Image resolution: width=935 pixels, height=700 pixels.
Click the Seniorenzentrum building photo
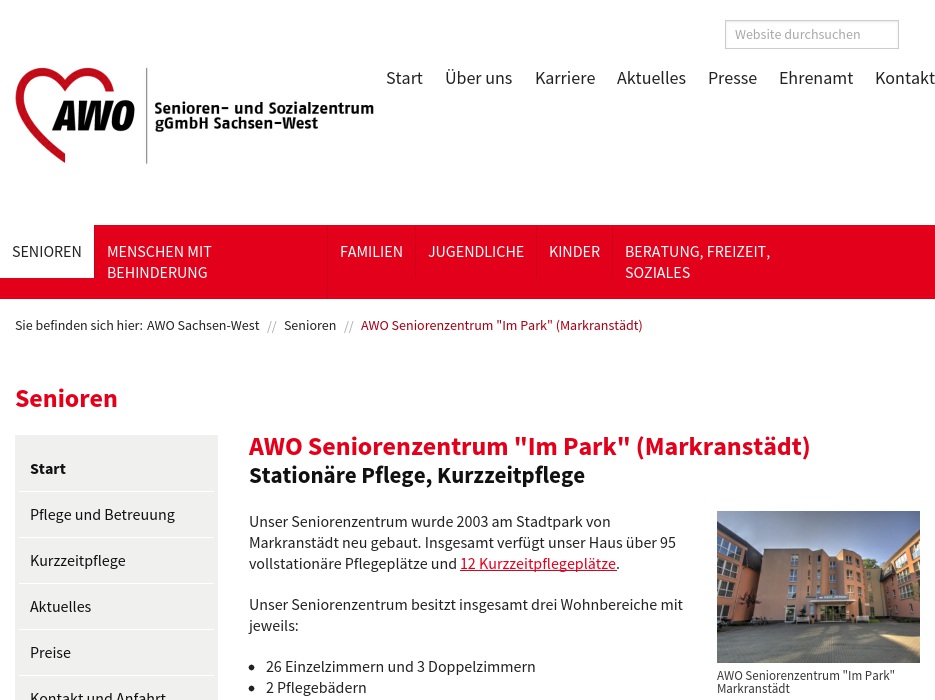[x=818, y=586]
